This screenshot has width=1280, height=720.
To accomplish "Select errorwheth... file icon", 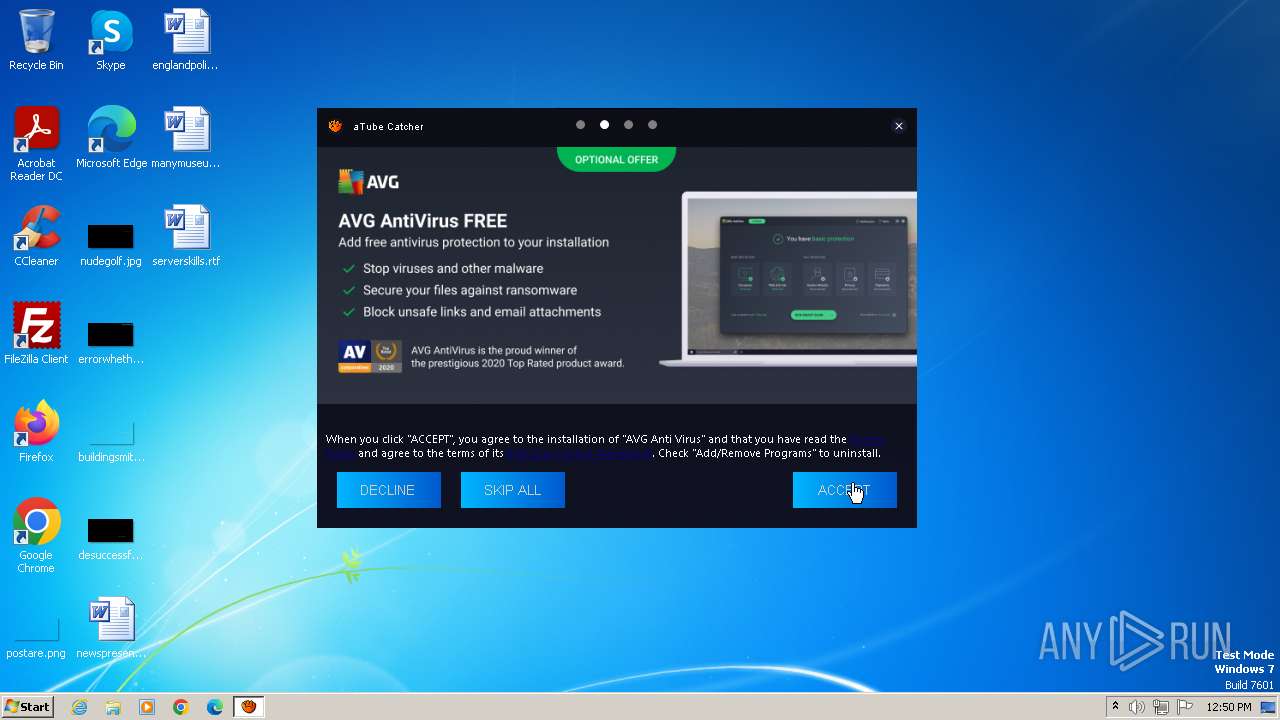I will click(110, 343).
